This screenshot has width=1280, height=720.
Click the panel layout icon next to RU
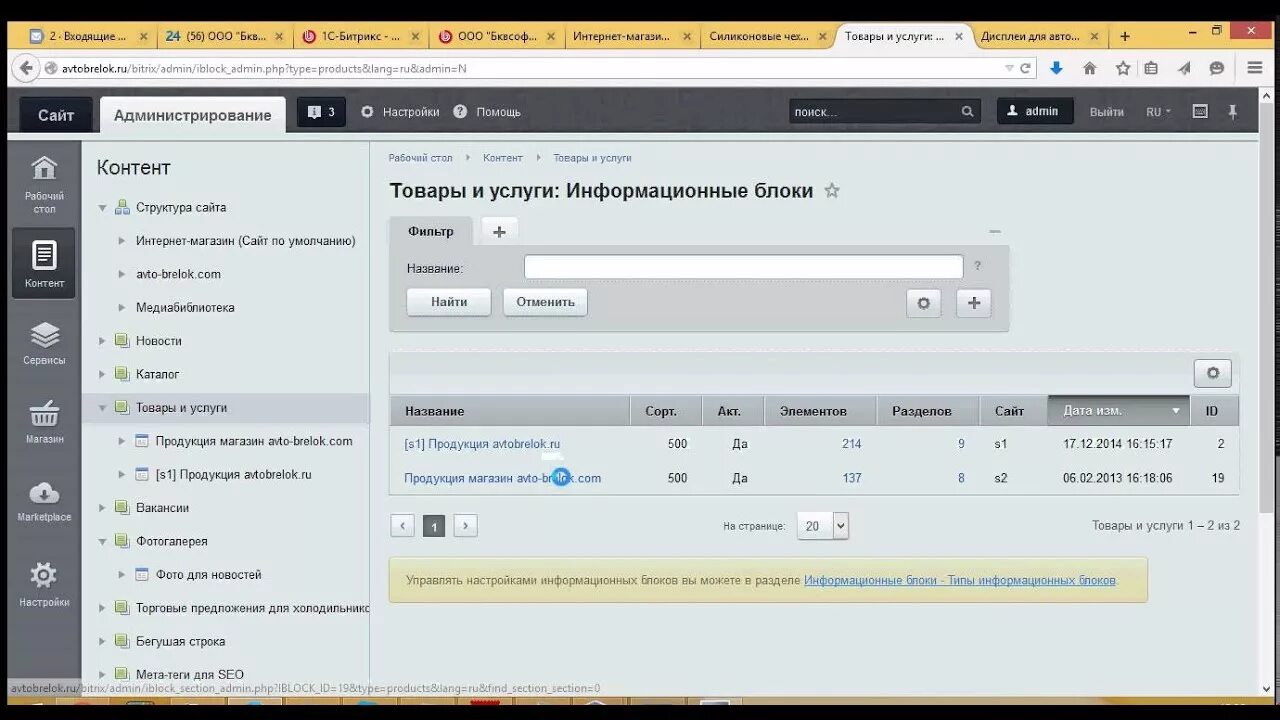tap(1200, 112)
